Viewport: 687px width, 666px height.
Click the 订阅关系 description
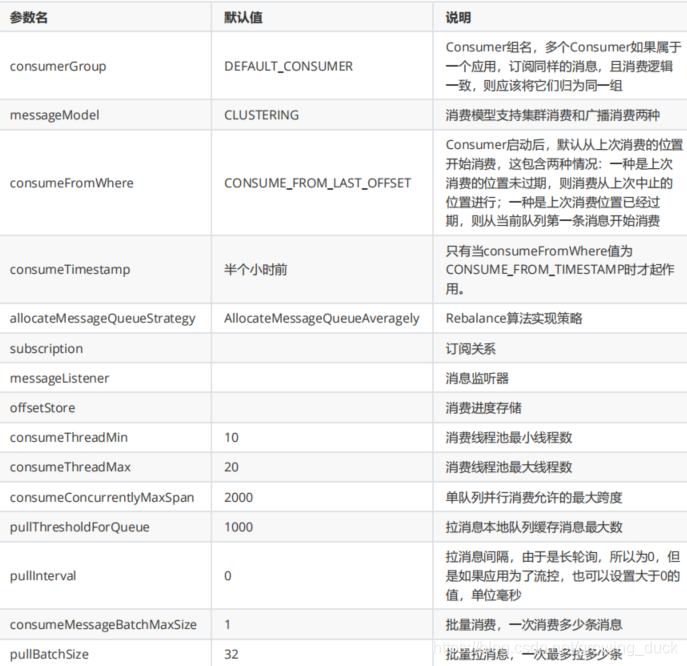471,349
